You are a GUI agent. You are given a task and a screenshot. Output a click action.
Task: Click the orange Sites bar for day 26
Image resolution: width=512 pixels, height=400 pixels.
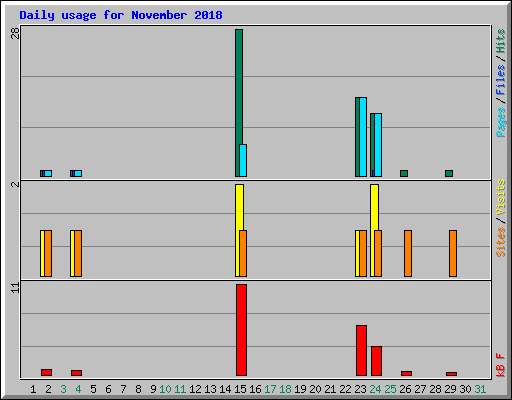point(408,253)
